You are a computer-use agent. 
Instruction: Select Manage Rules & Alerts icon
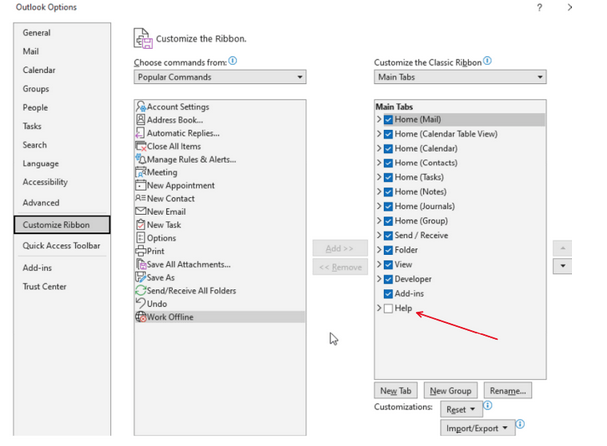pos(141,159)
